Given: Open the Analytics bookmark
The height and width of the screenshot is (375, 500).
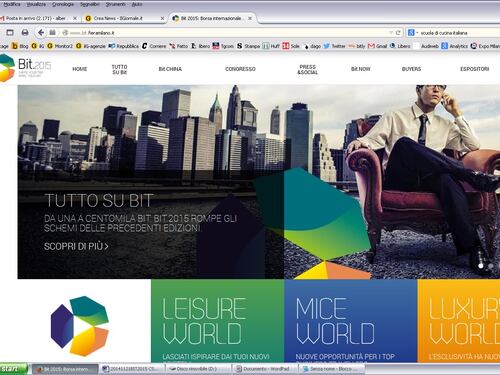Looking at the screenshot, I should [455, 46].
